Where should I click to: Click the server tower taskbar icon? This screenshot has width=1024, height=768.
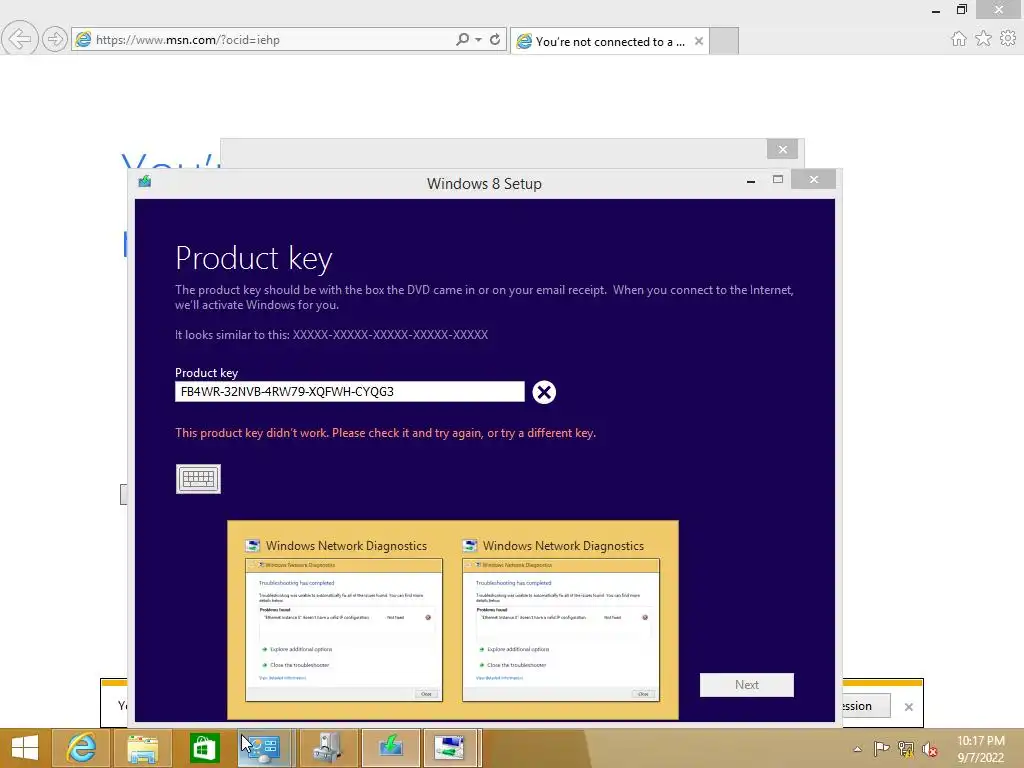[x=328, y=748]
